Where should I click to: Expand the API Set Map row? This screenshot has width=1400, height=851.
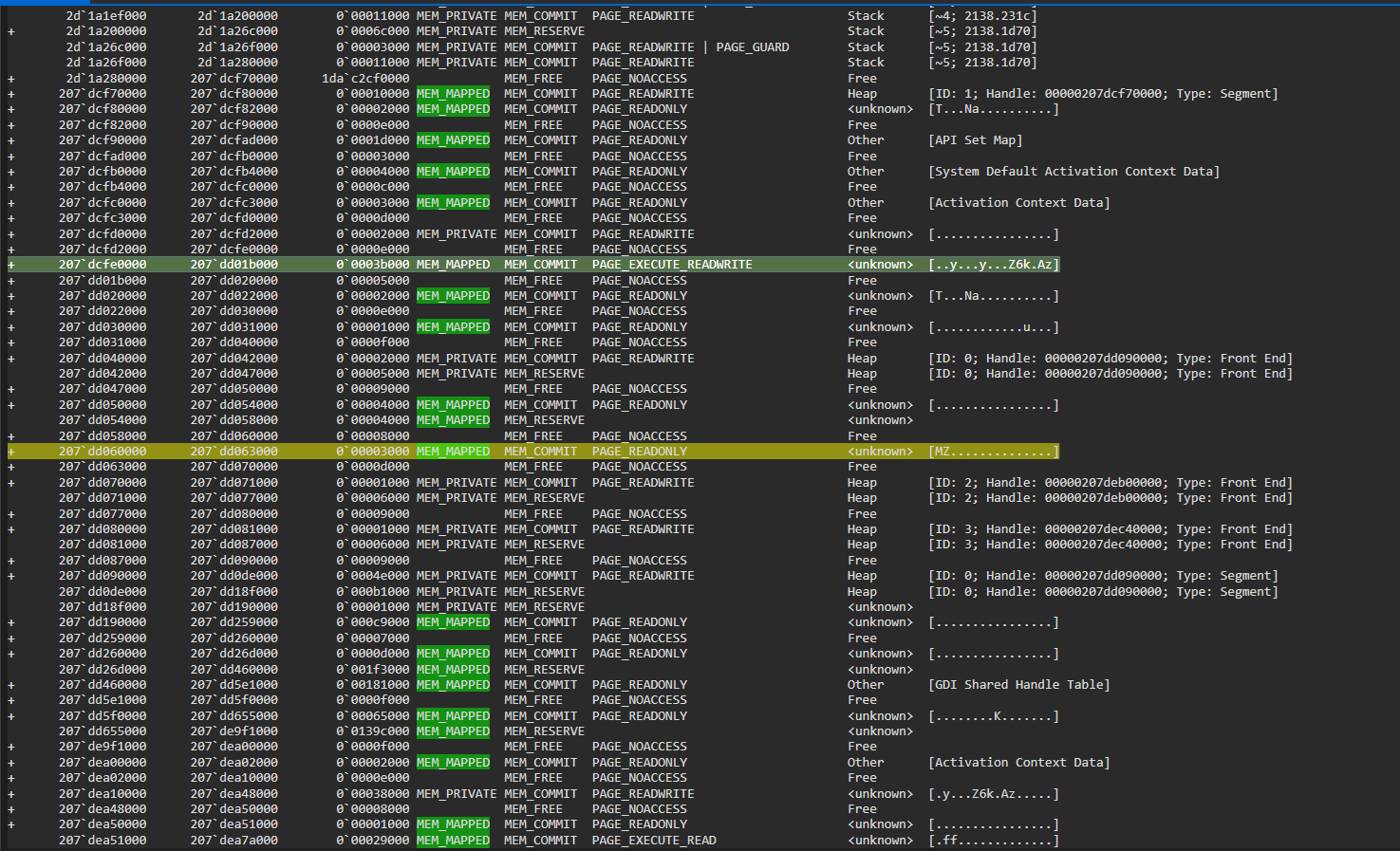[11, 140]
